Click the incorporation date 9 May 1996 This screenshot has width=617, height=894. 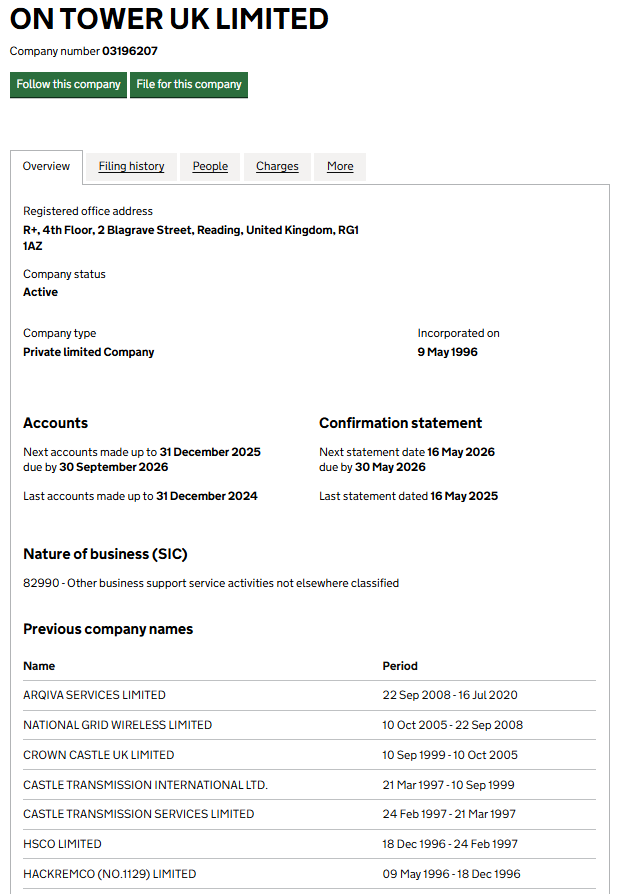(447, 352)
